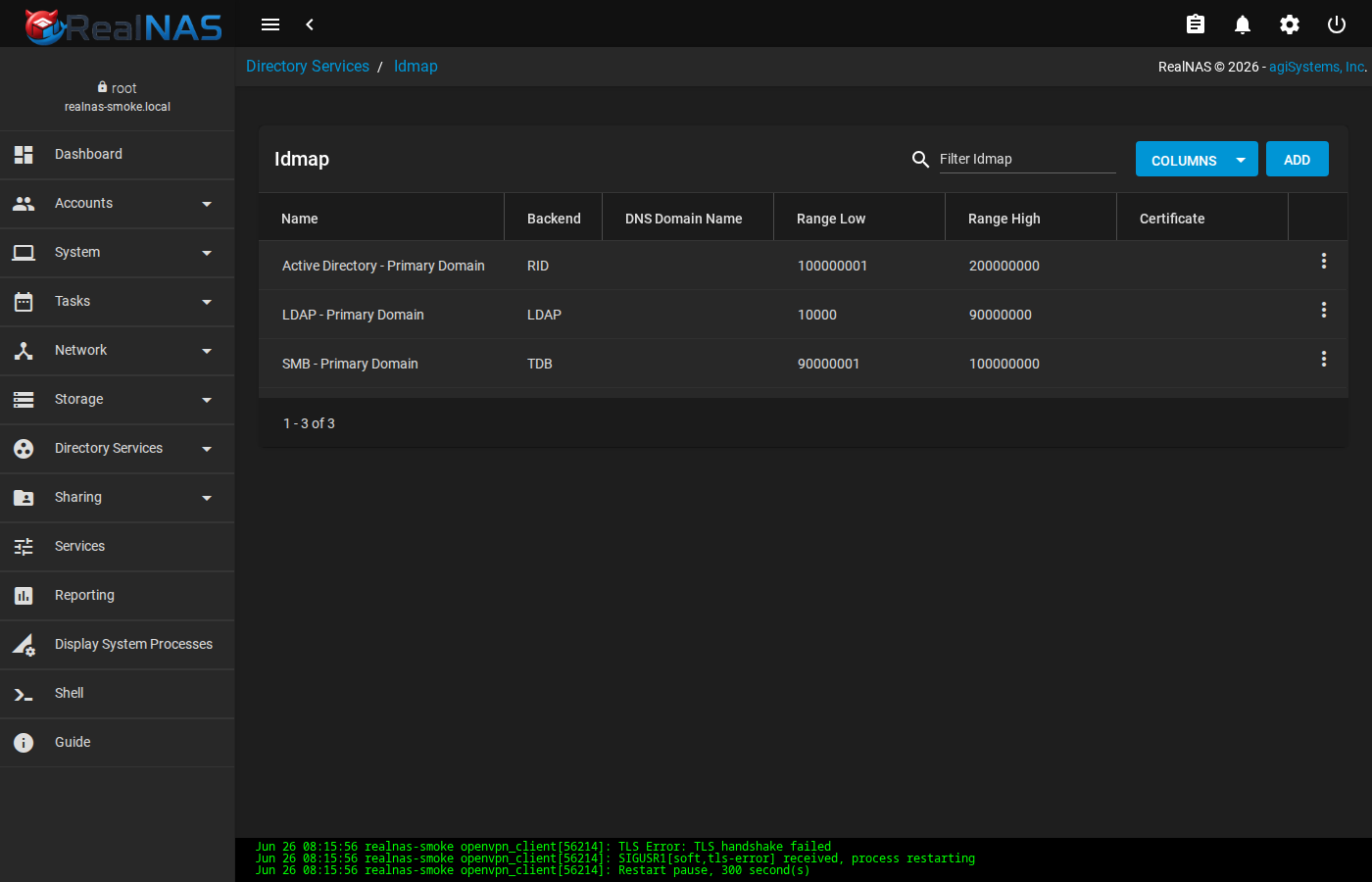Click hostname realnas-smoke.local

pos(118,107)
